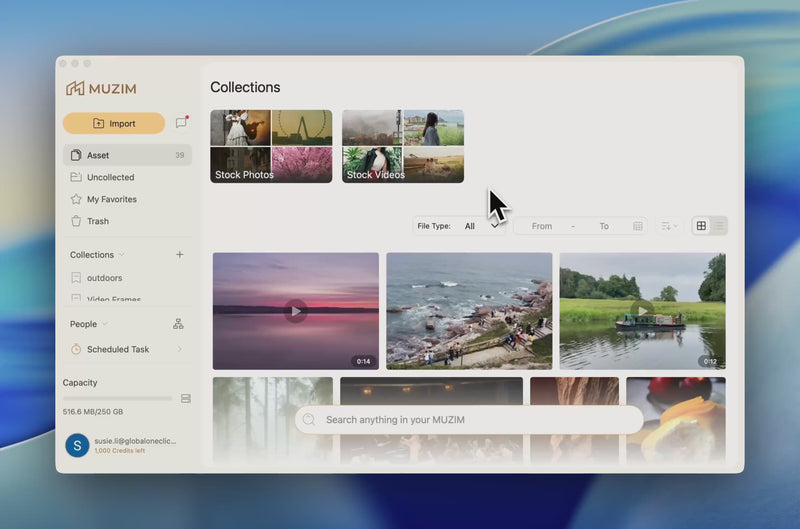Open the Uncollected folder item

coord(127,177)
